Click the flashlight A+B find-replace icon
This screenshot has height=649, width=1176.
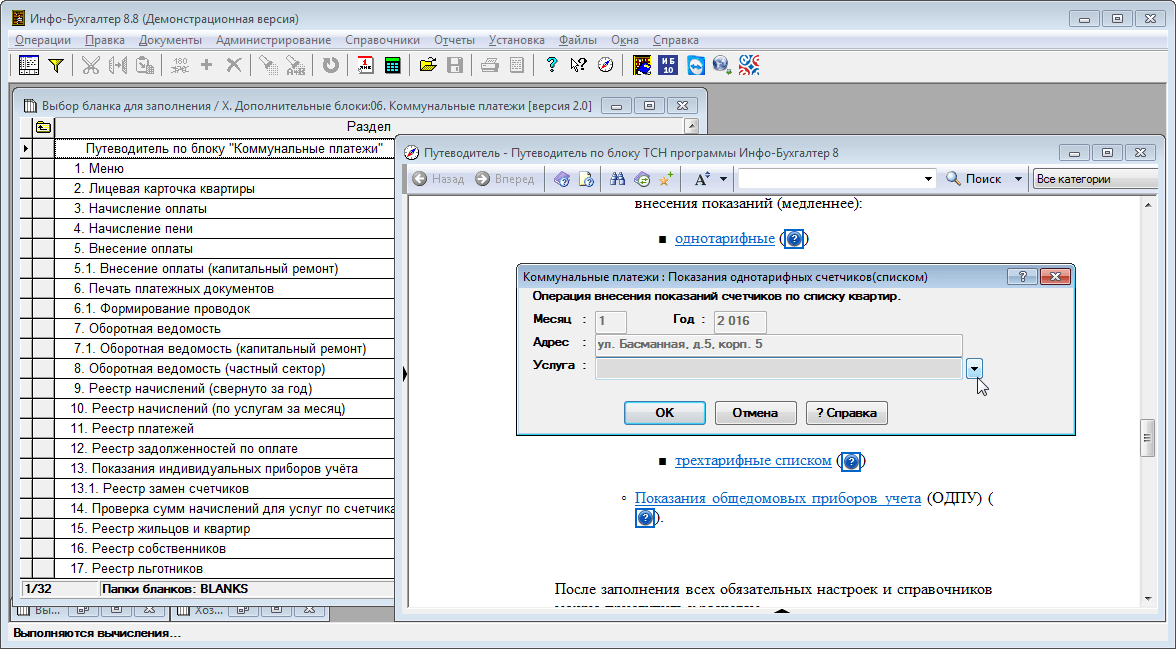click(296, 65)
